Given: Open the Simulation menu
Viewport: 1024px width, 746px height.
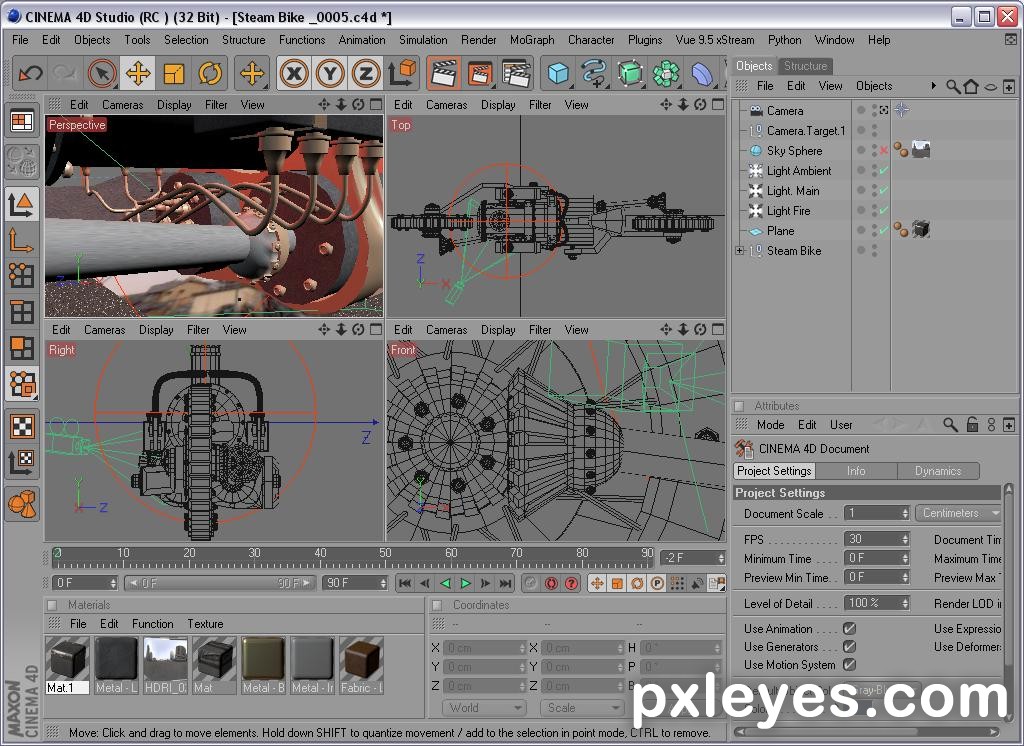Looking at the screenshot, I should [423, 40].
